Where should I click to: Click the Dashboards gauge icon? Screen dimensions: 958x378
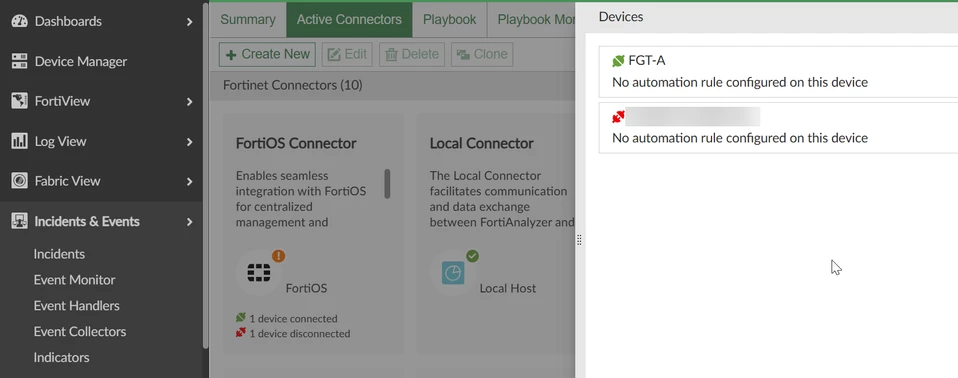pyautogui.click(x=20, y=21)
